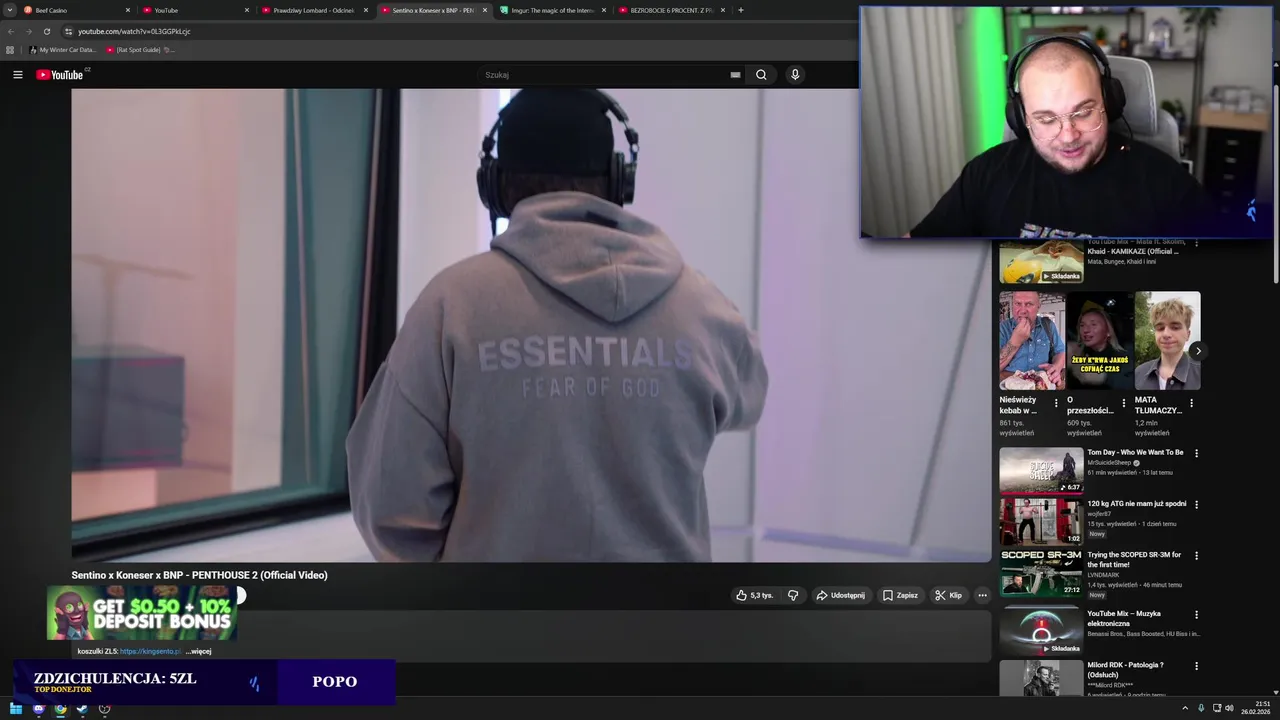Open the on-screen keyboard icon in search

[x=735, y=75]
